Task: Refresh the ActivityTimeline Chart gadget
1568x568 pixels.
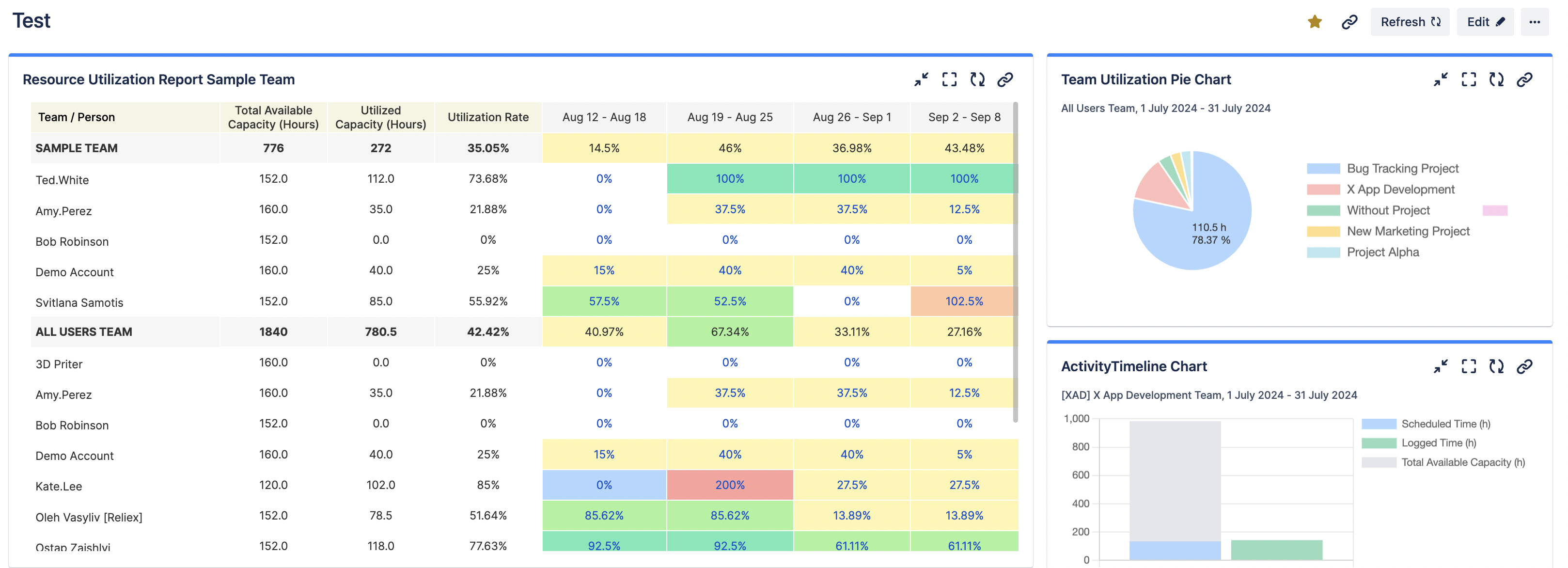Action: (x=1496, y=366)
